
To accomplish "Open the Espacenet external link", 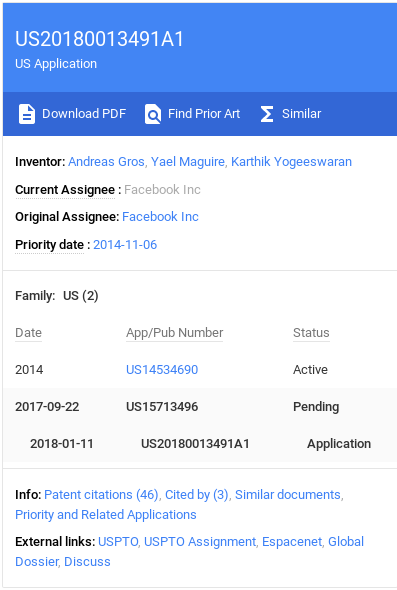I will [292, 542].
